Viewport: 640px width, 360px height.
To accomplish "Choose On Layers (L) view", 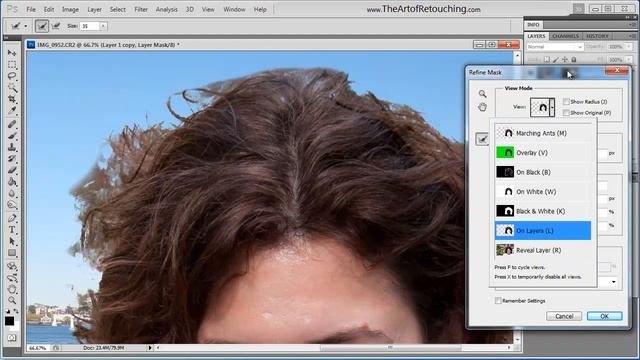I will point(543,231).
